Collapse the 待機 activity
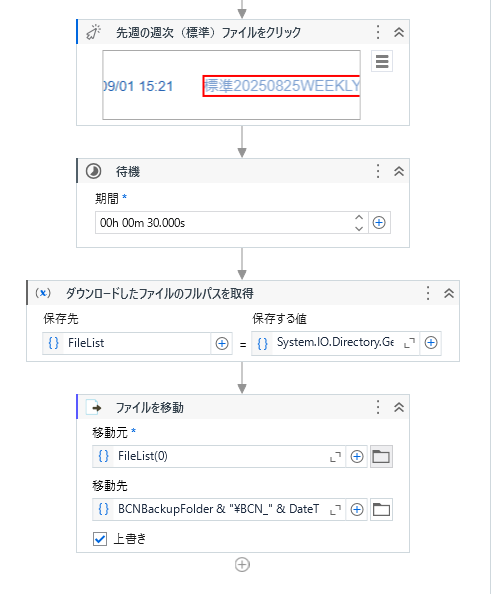 (x=398, y=171)
